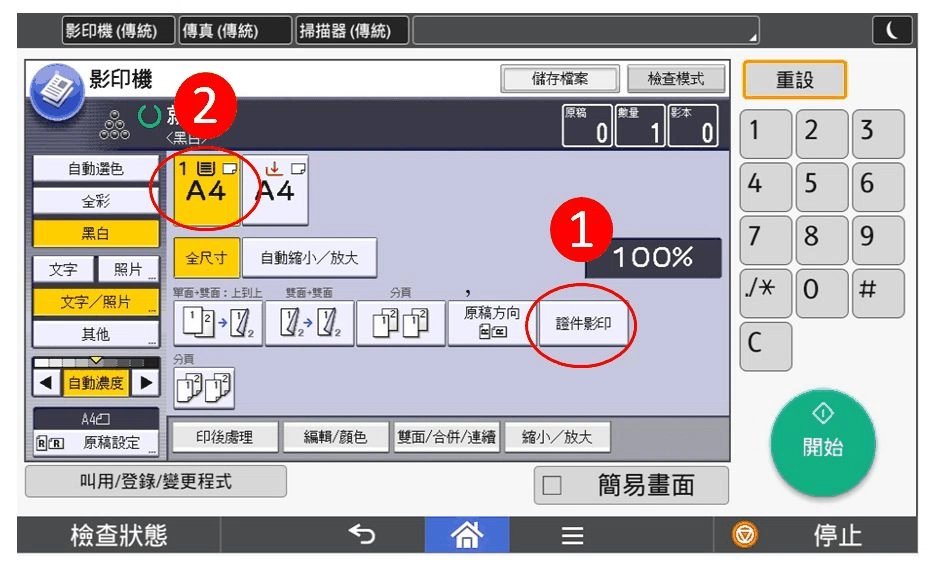
Task: Select 自動選色 color mode
Action: point(96,169)
